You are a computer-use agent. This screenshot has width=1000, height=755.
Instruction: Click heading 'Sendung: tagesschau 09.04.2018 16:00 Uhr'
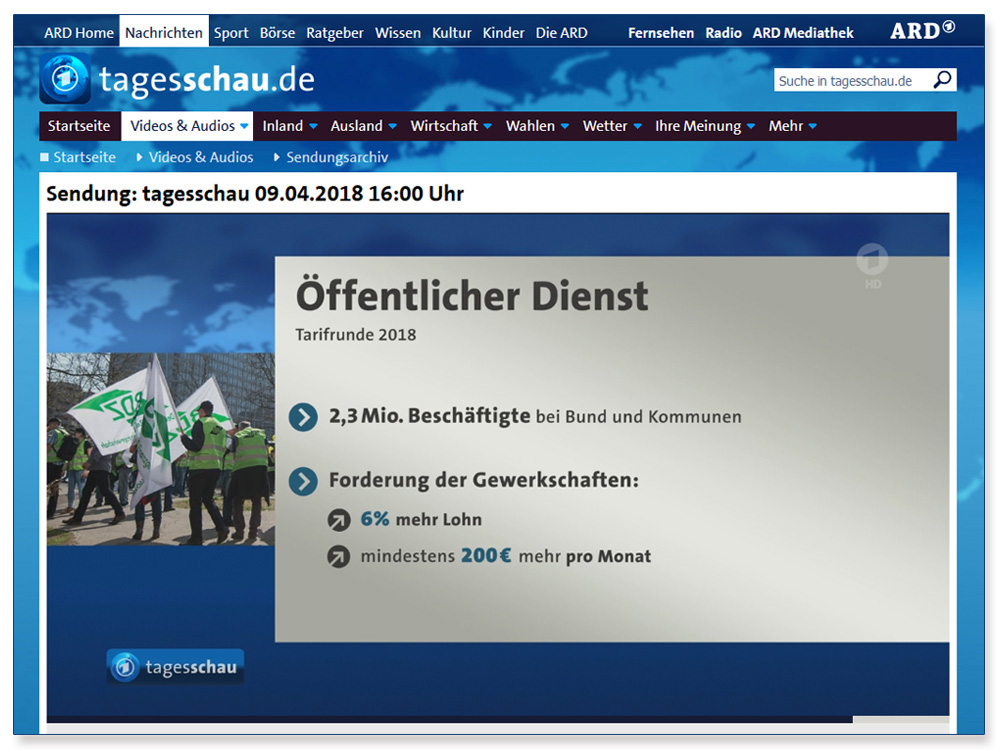[255, 193]
